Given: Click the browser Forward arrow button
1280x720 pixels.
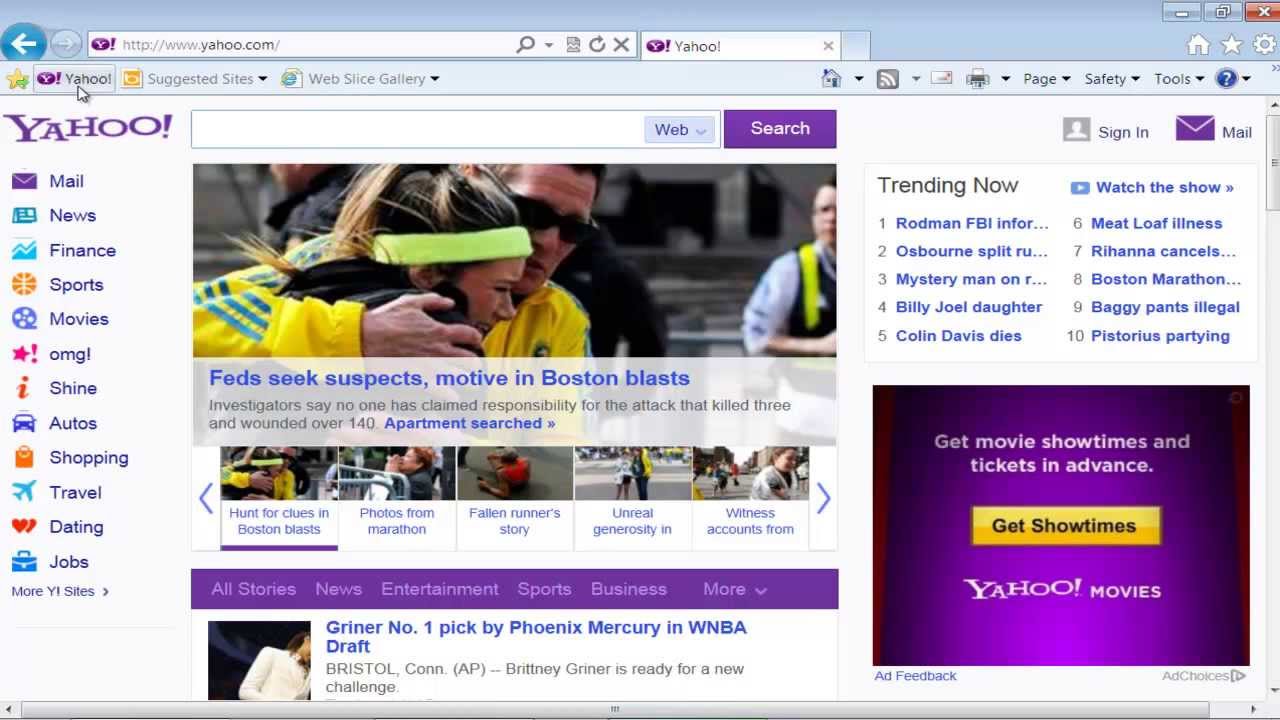Looking at the screenshot, I should point(66,44).
